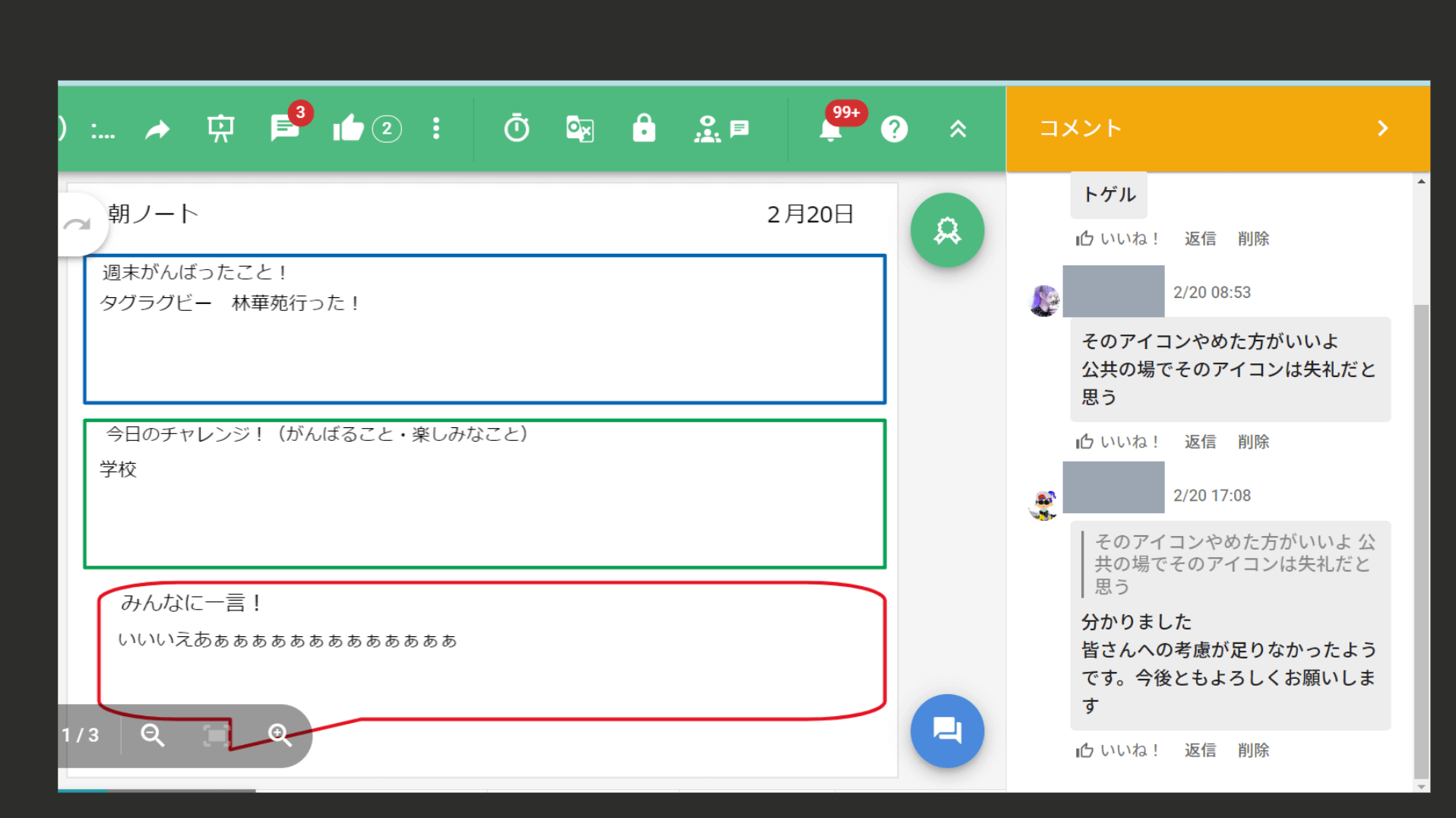
Task: Collapse the コメント panel with its chevron
Action: click(1382, 128)
